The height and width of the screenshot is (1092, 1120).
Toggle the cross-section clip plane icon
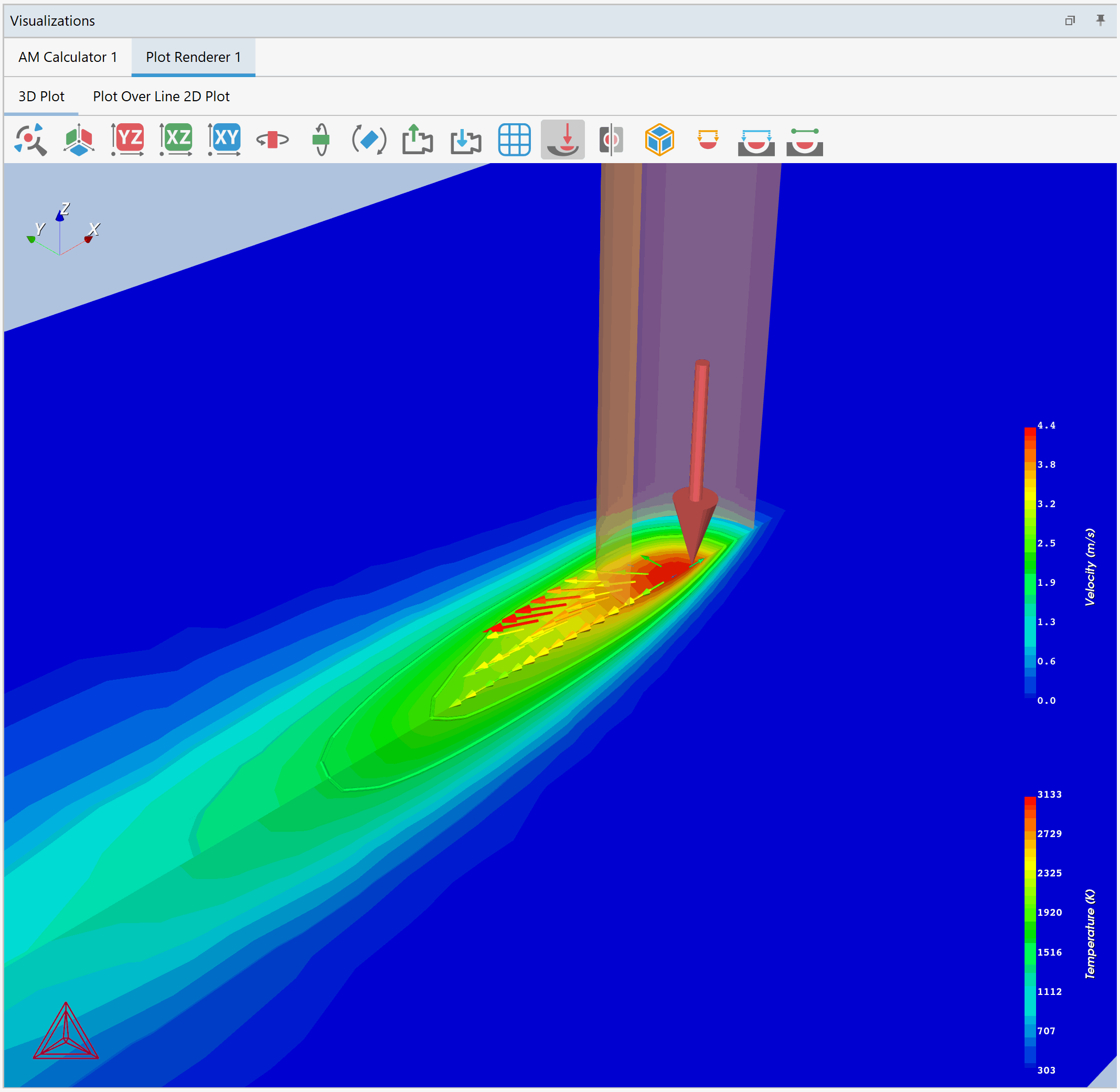tap(611, 140)
